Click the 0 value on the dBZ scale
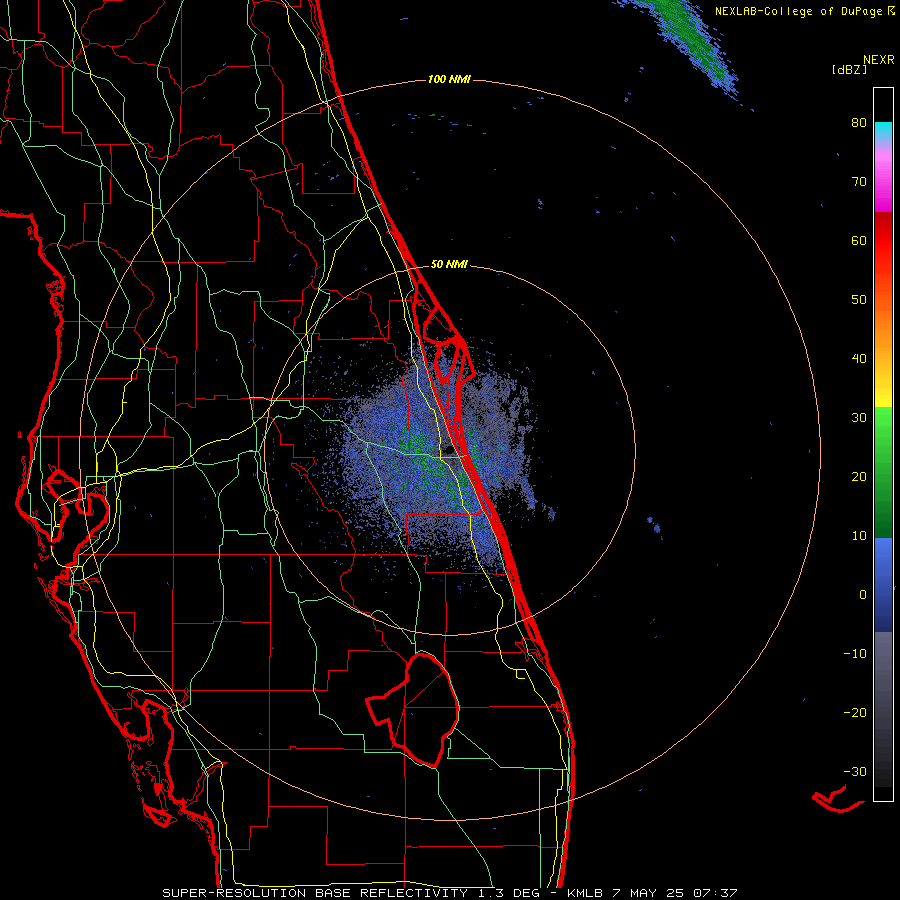900x900 pixels. tap(863, 595)
